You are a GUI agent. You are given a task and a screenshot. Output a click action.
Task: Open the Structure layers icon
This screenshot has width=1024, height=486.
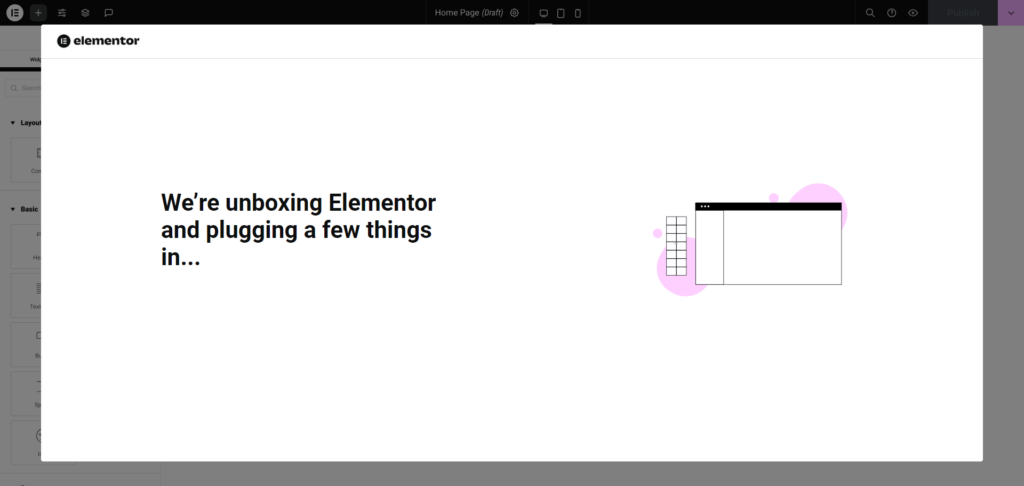click(86, 12)
